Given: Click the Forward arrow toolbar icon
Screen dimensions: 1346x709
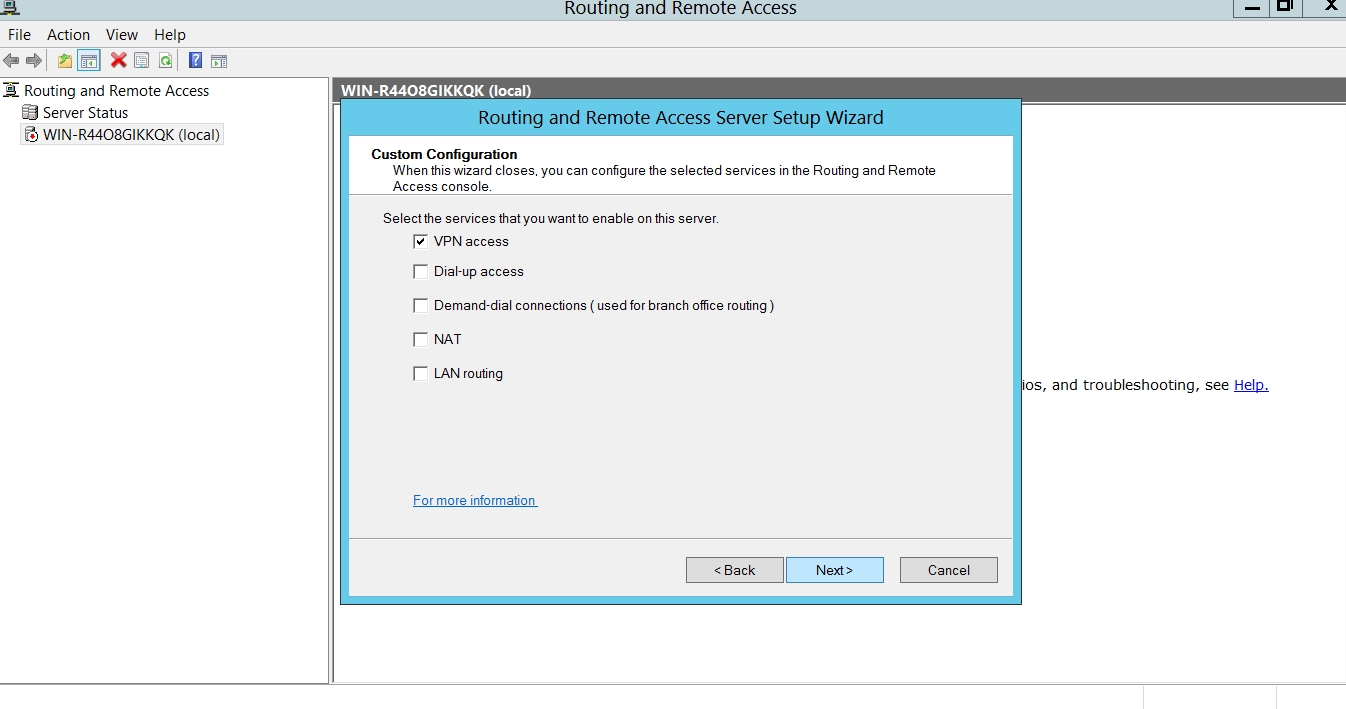Looking at the screenshot, I should [x=34, y=61].
